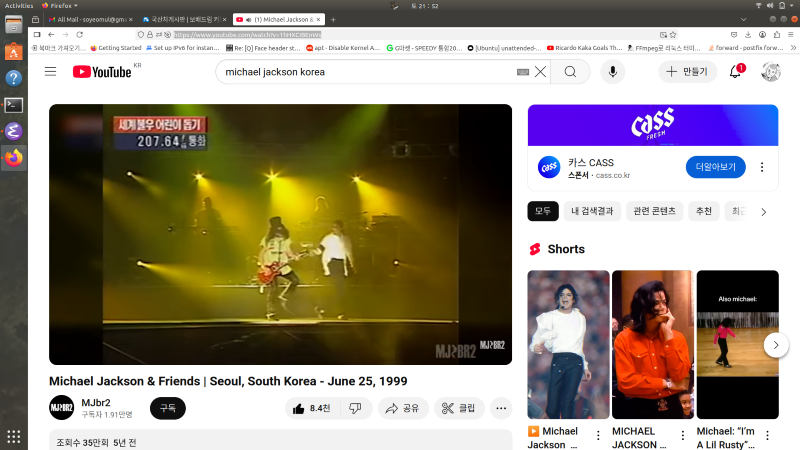The image size is (800, 450).
Task: Open Activities overview
Action: (x=19, y=6)
